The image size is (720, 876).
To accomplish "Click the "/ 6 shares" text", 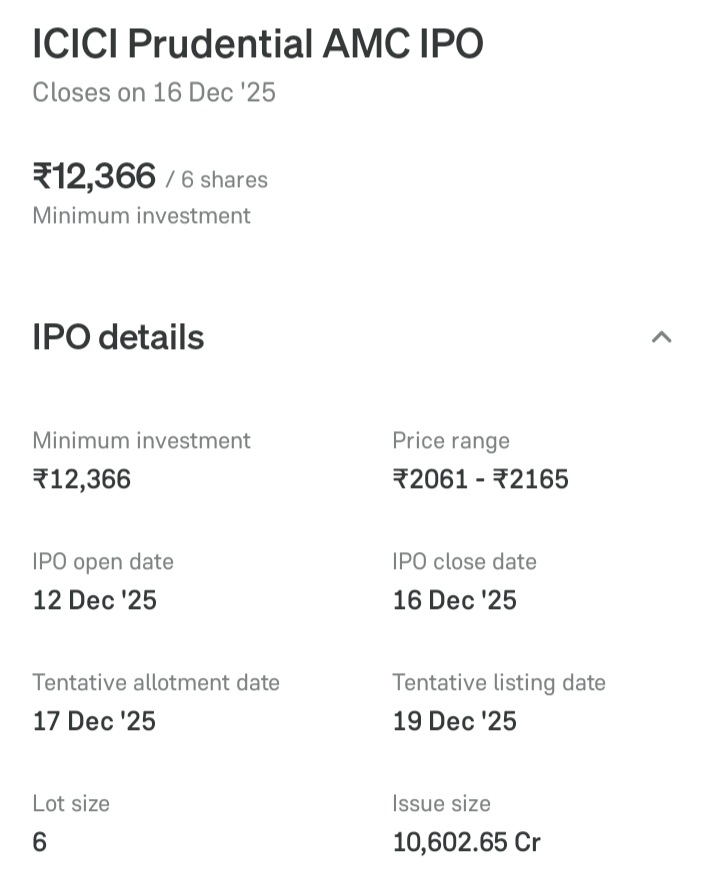I will click(x=217, y=180).
